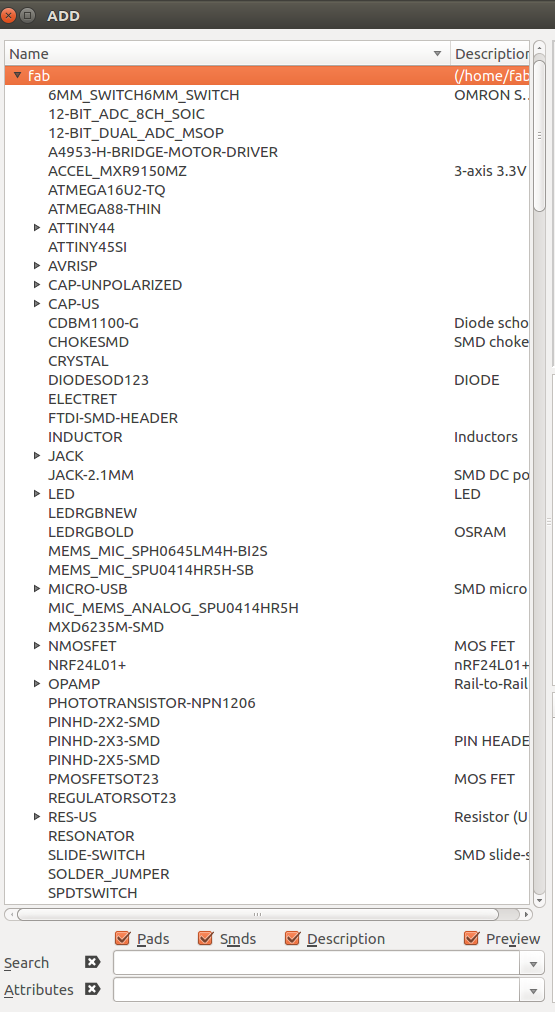Click into the Search input field
555x1012 pixels.
click(x=317, y=964)
